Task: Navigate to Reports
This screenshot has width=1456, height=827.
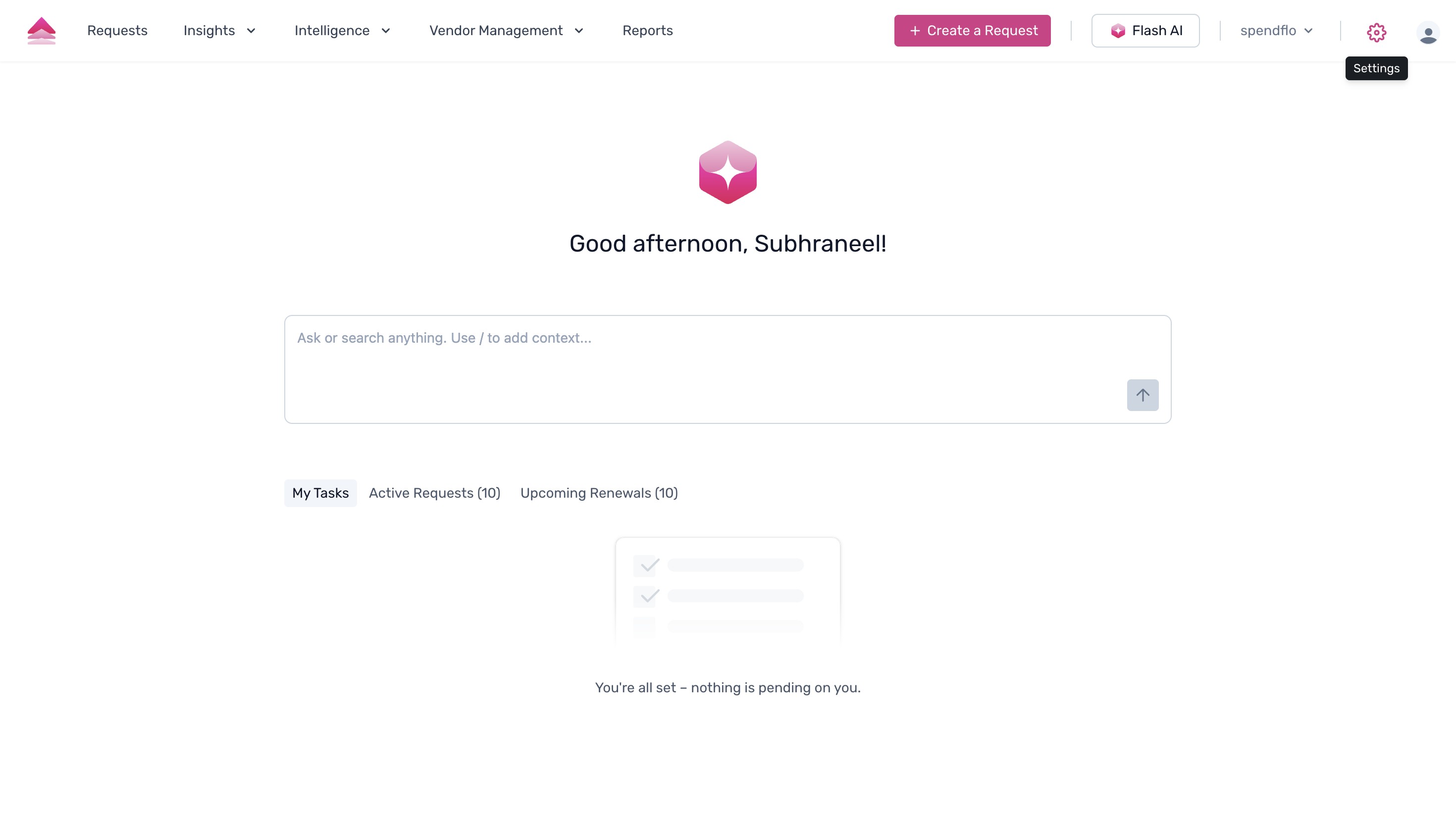Action: tap(648, 31)
